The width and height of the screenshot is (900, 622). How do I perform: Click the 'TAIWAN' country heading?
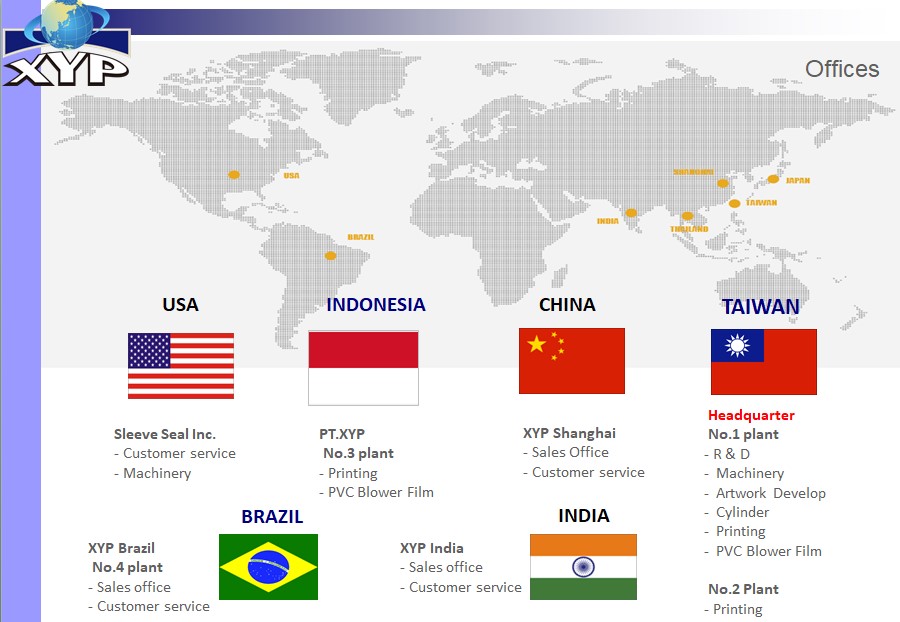point(761,306)
